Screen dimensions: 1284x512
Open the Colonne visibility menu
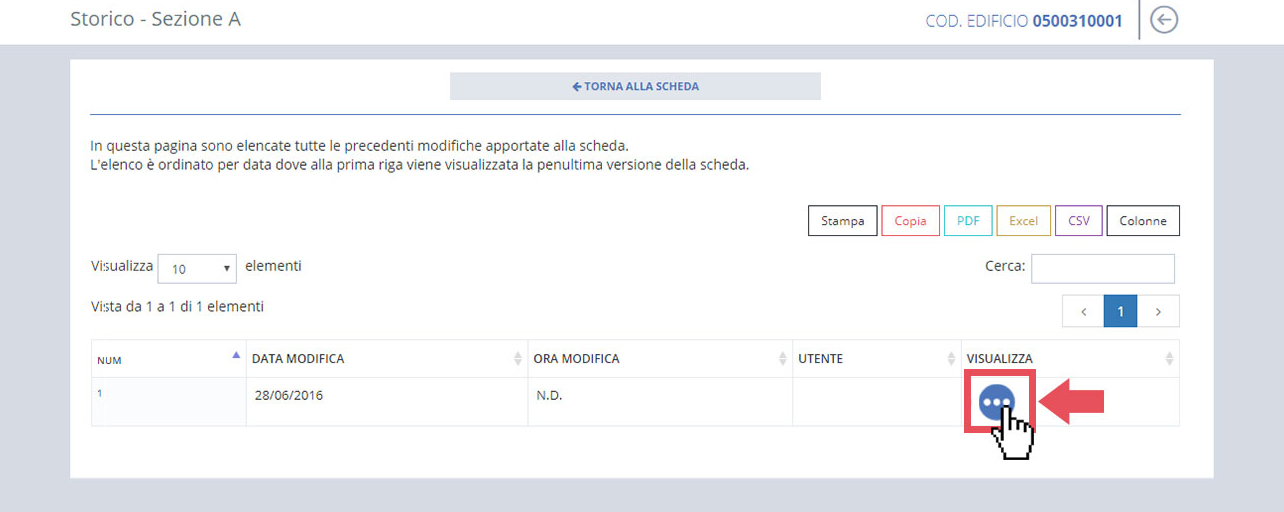tap(1143, 221)
